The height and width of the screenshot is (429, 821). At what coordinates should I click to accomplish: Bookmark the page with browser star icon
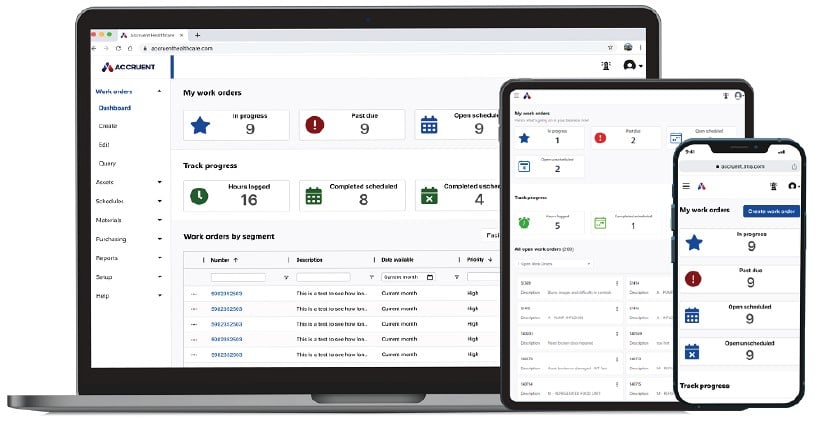pos(610,47)
